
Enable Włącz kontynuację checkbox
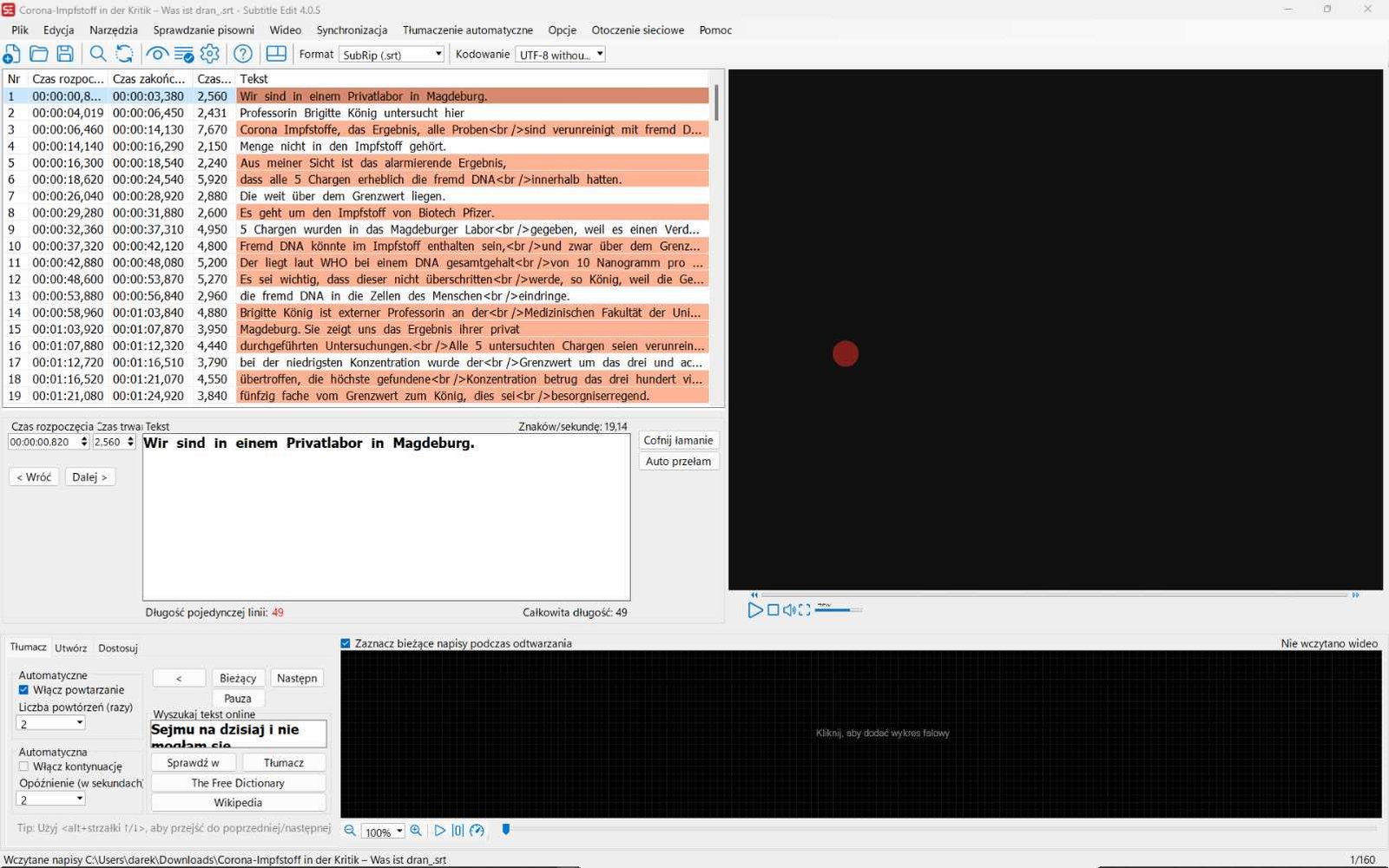coord(23,766)
